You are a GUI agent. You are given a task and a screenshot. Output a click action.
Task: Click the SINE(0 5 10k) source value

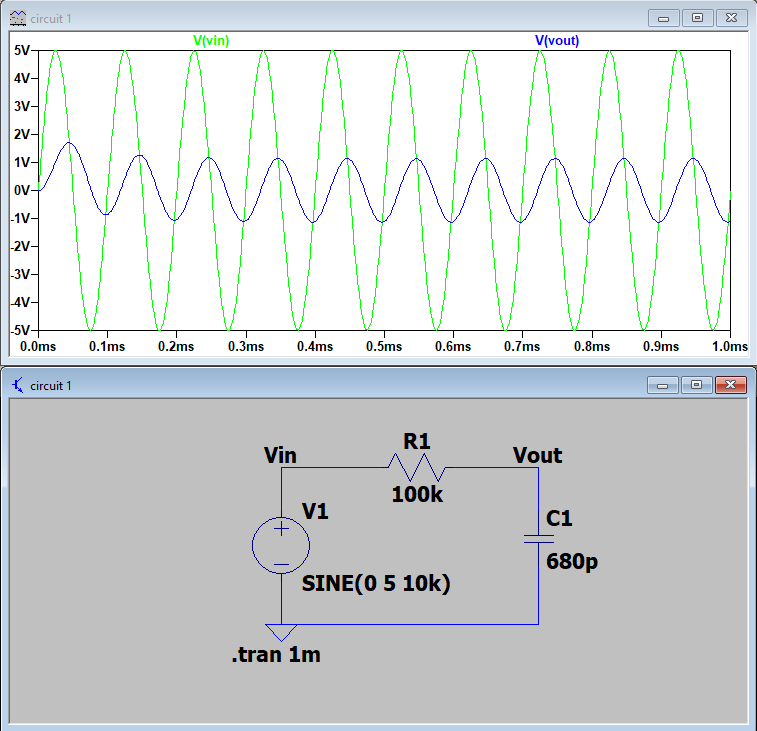pos(376,584)
